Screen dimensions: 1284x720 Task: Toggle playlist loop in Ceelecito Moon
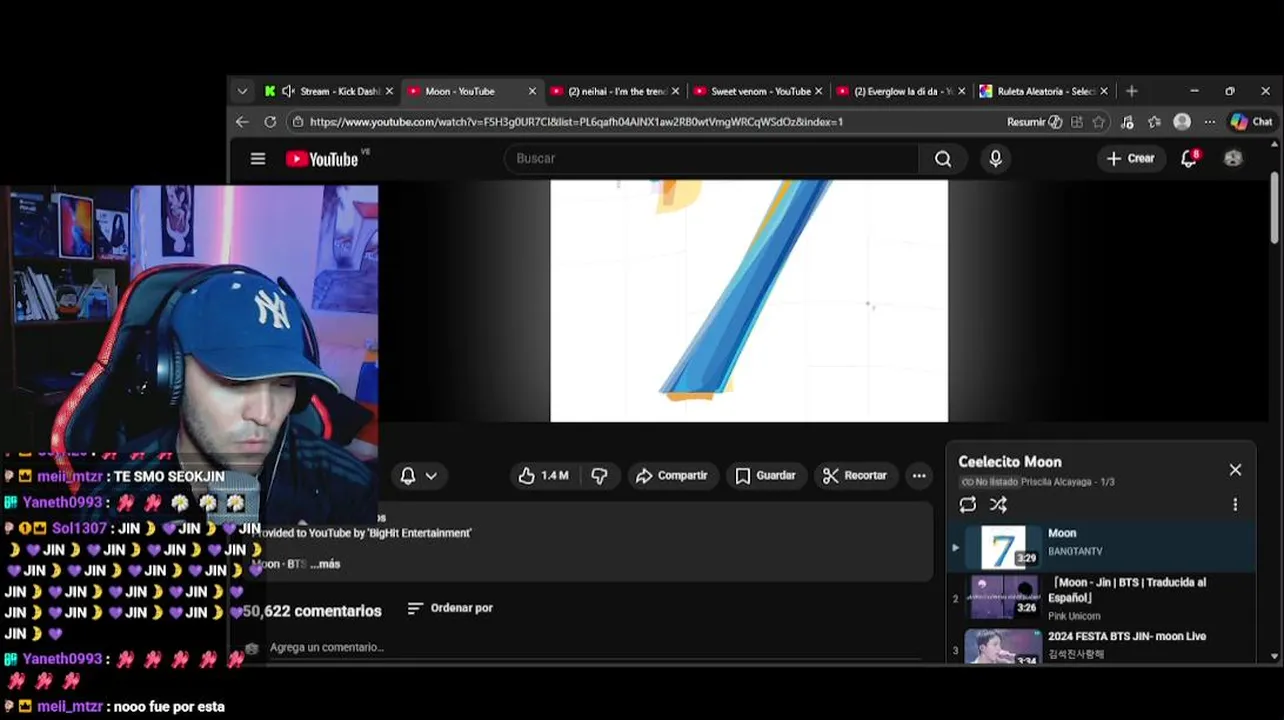(x=968, y=505)
